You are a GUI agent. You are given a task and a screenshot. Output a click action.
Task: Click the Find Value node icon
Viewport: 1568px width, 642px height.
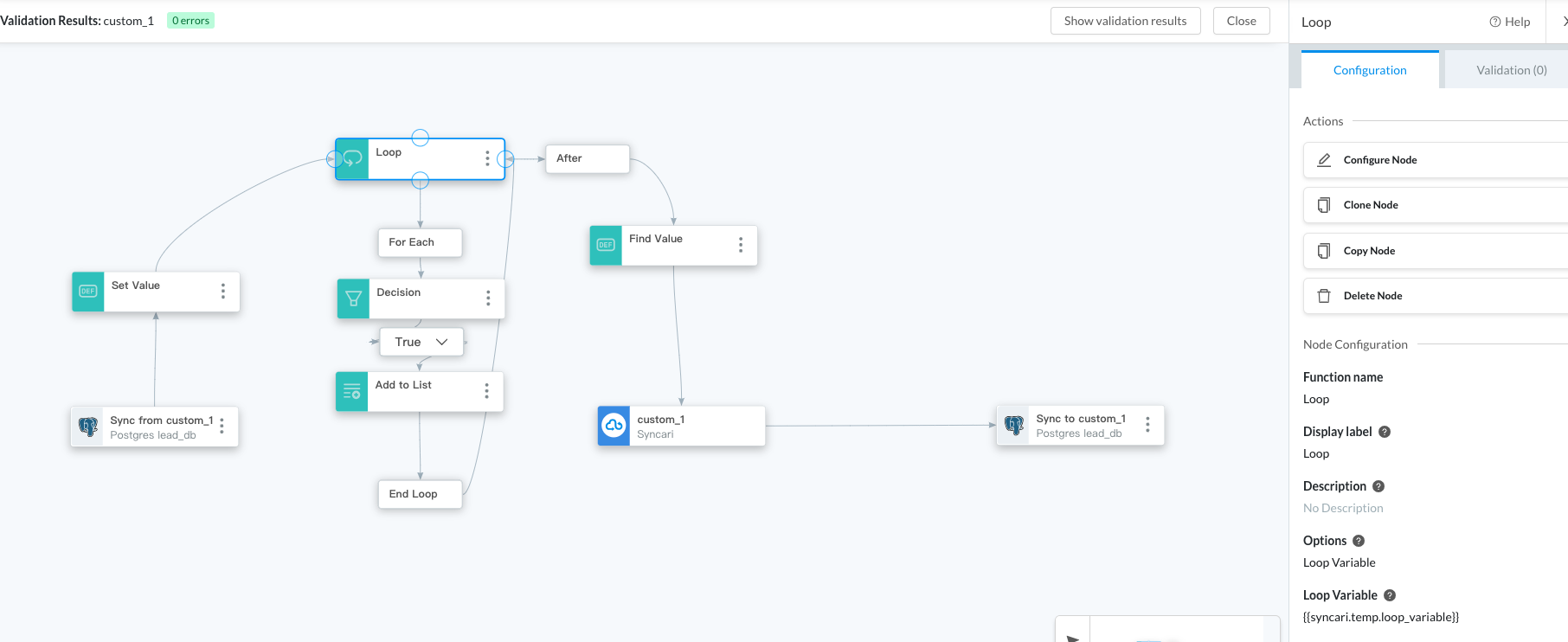[606, 245]
